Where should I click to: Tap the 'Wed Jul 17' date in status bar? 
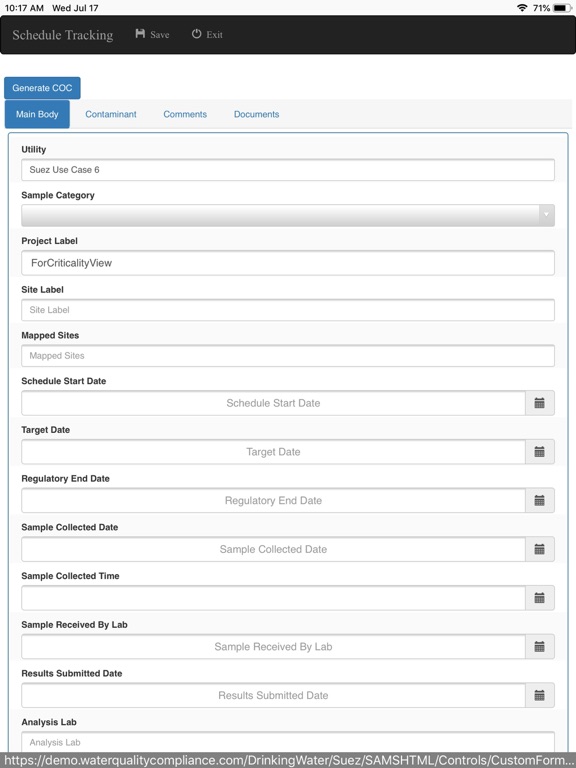pos(75,8)
